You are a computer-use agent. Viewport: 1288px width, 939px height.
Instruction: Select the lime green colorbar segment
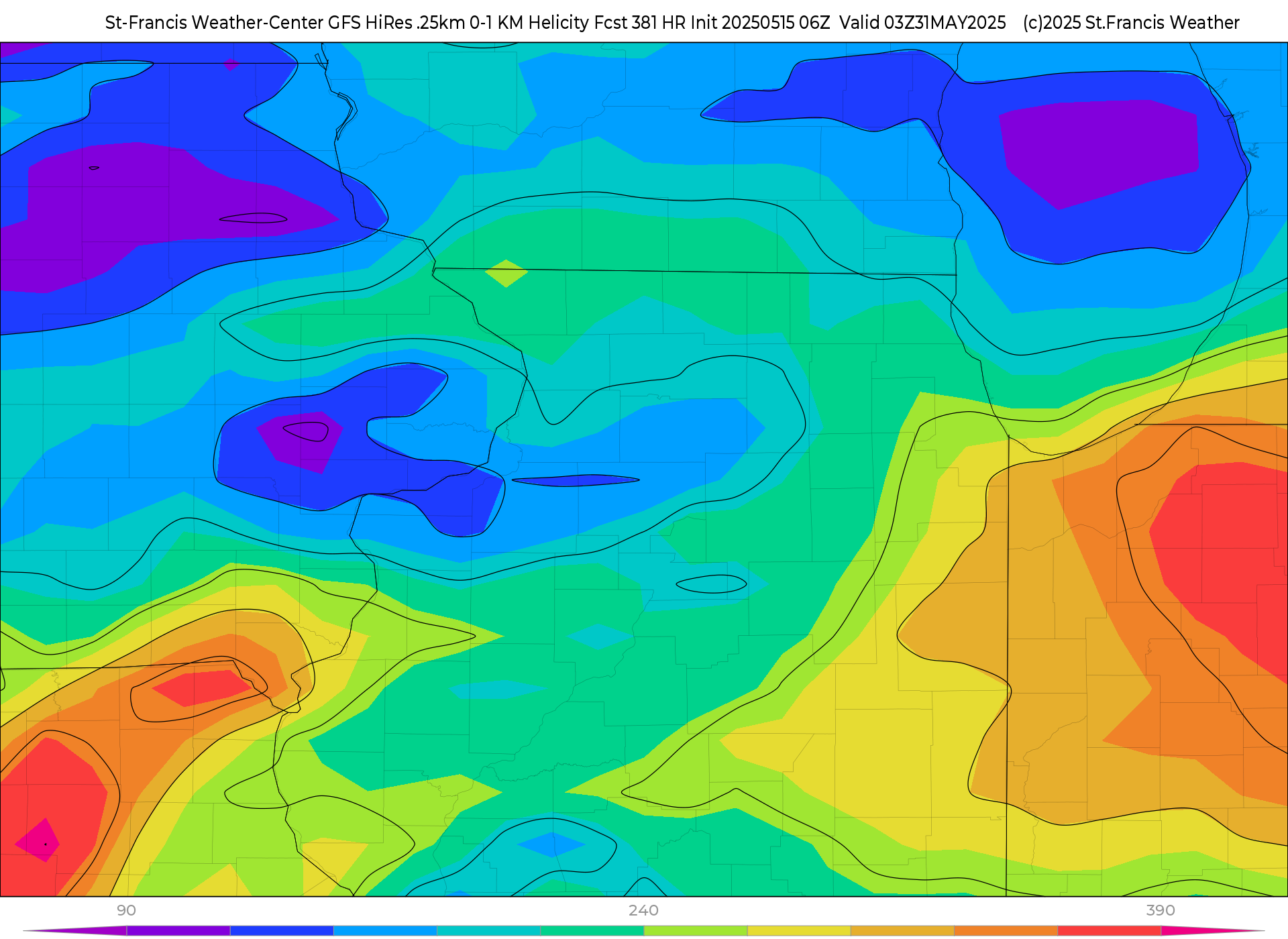(x=696, y=931)
